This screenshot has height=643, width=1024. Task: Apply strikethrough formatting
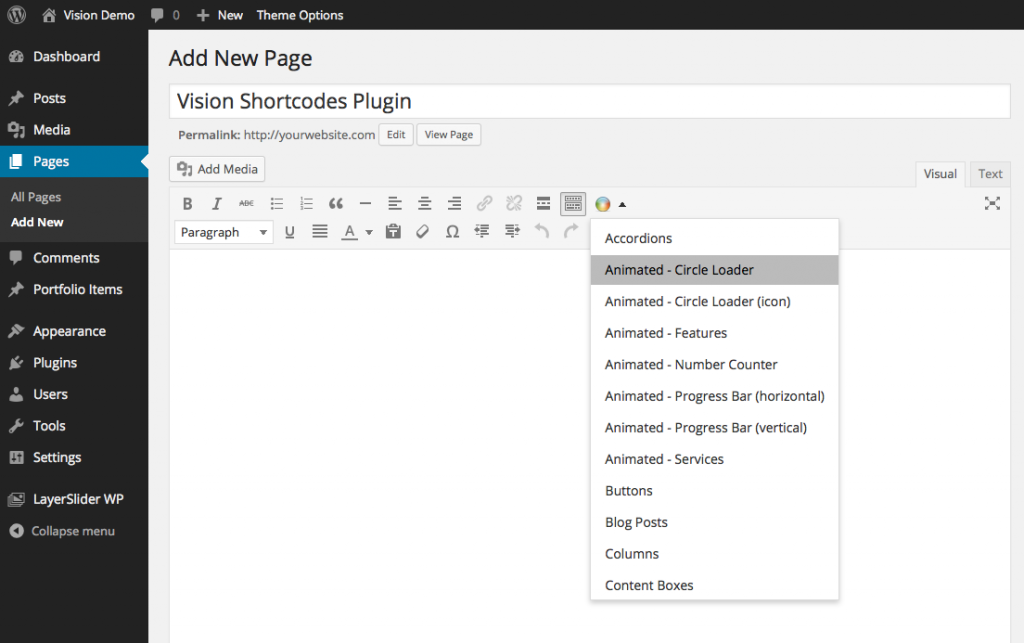(x=246, y=204)
